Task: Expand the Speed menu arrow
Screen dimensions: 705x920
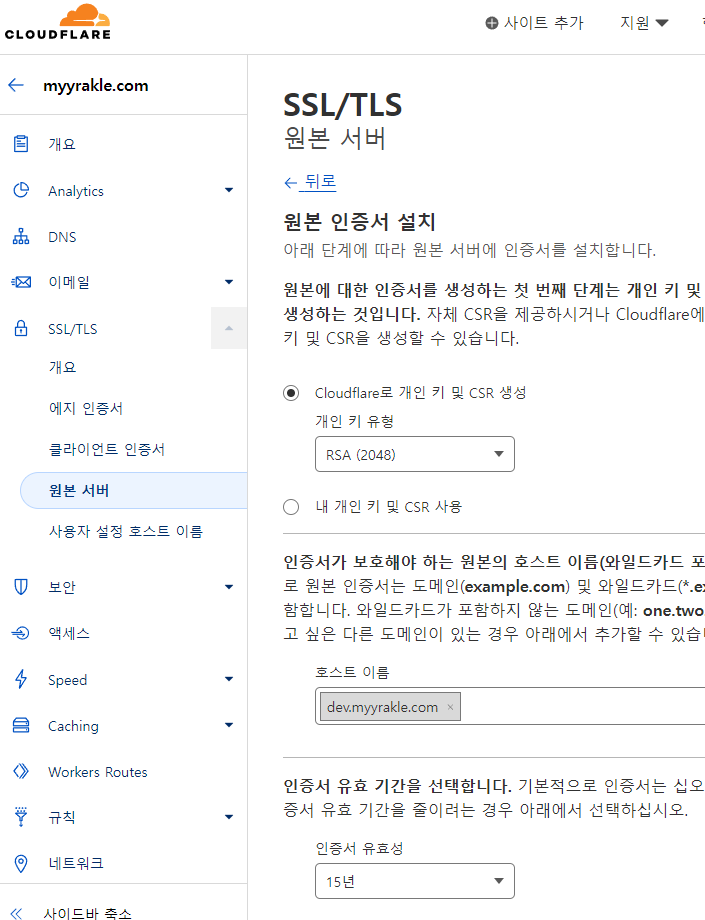Action: pyautogui.click(x=229, y=679)
